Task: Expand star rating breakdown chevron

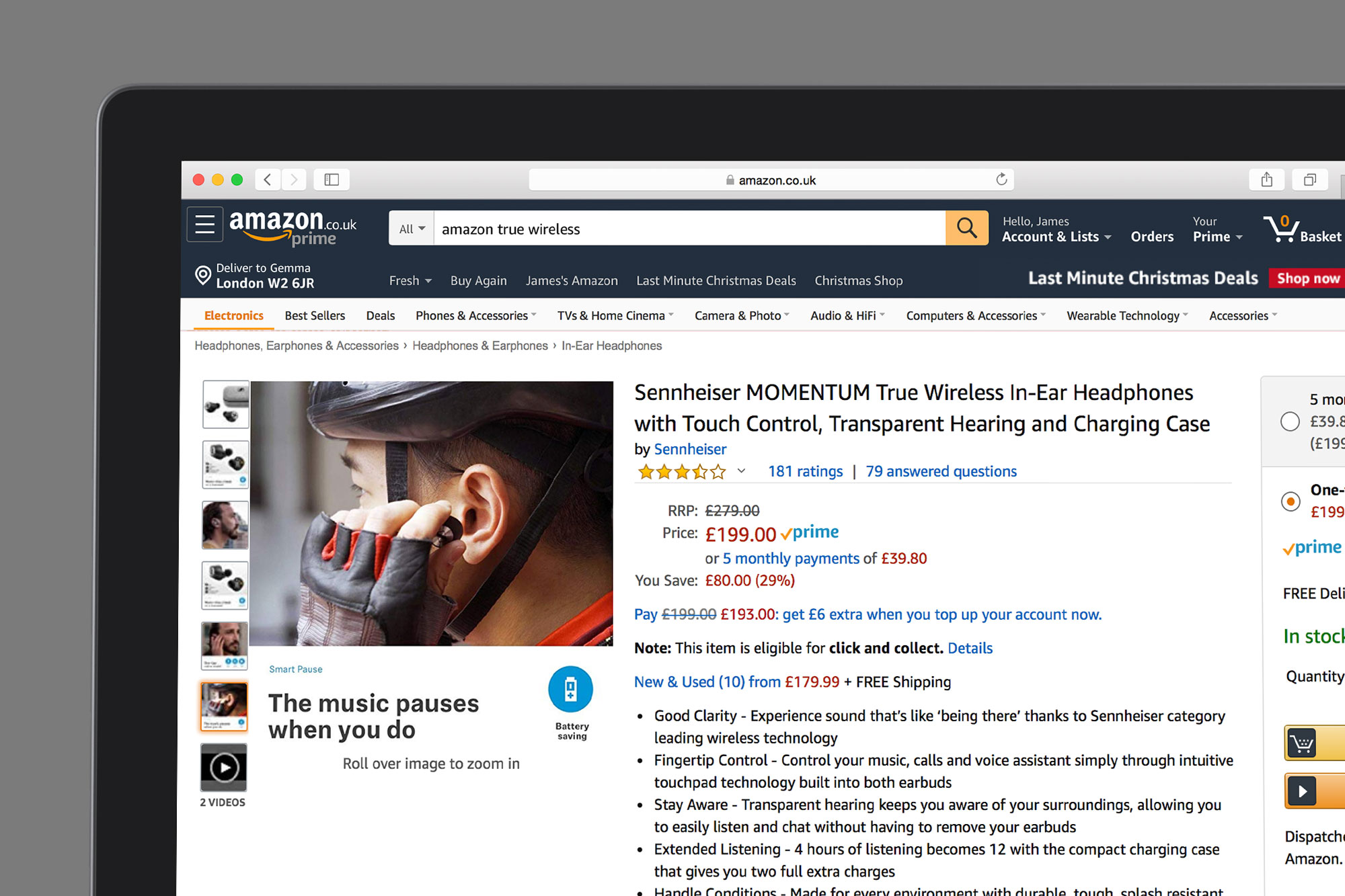Action: point(741,471)
